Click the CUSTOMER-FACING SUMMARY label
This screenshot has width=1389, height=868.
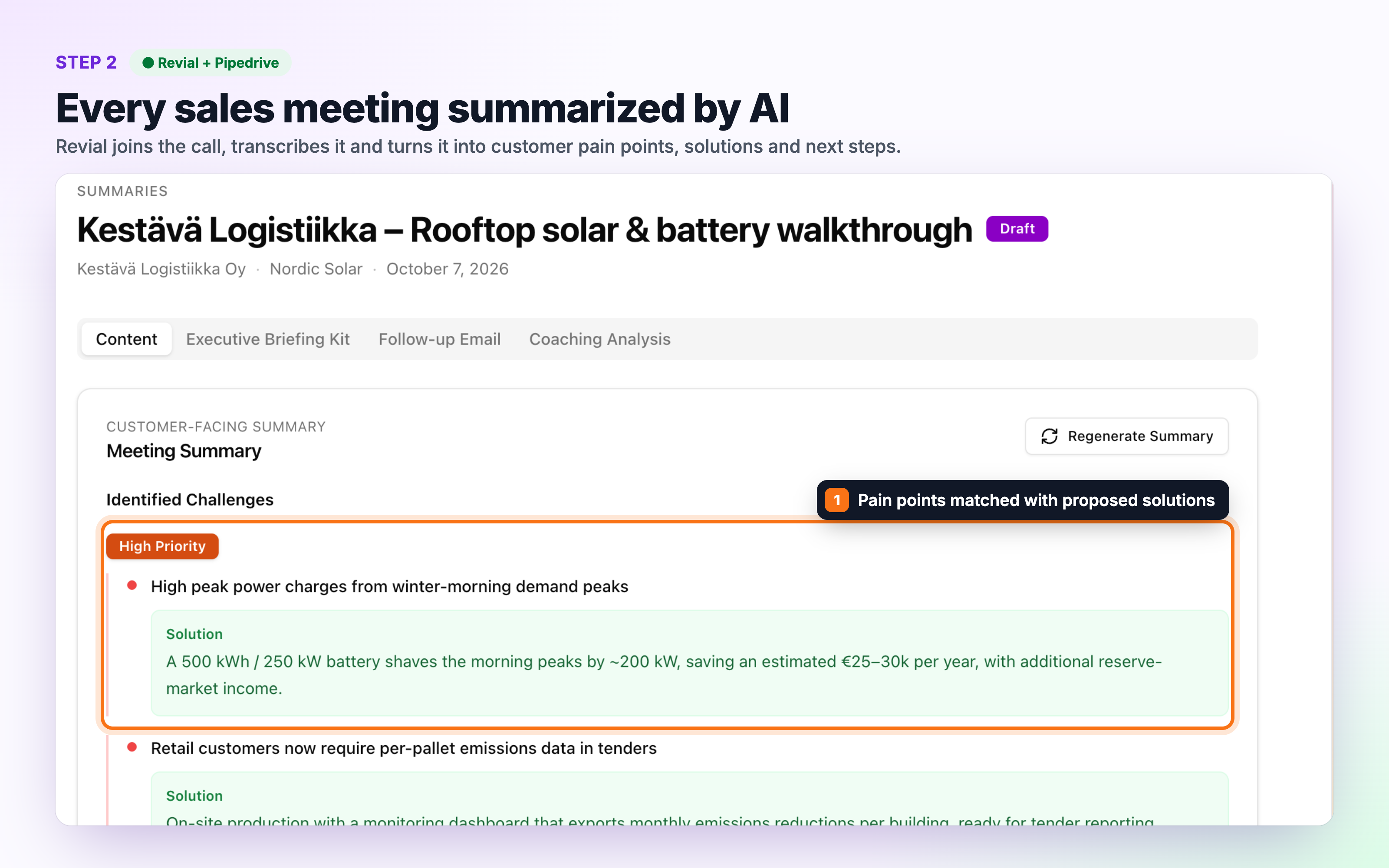pyautogui.click(x=216, y=427)
